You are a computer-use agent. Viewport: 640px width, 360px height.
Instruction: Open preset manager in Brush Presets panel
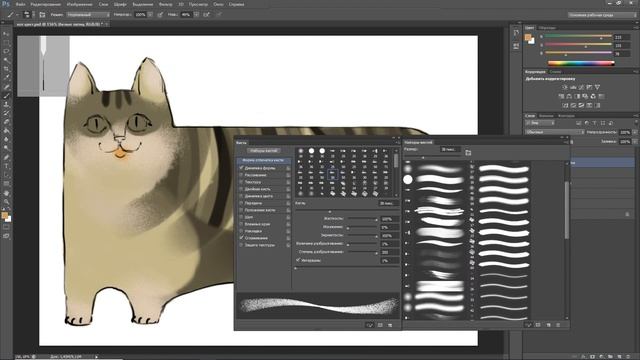tap(538, 325)
